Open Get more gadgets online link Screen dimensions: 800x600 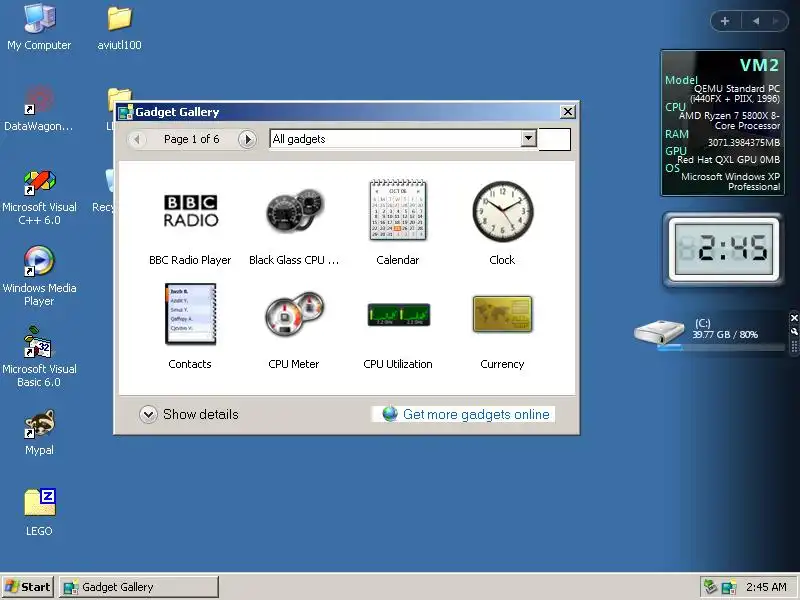(x=476, y=414)
